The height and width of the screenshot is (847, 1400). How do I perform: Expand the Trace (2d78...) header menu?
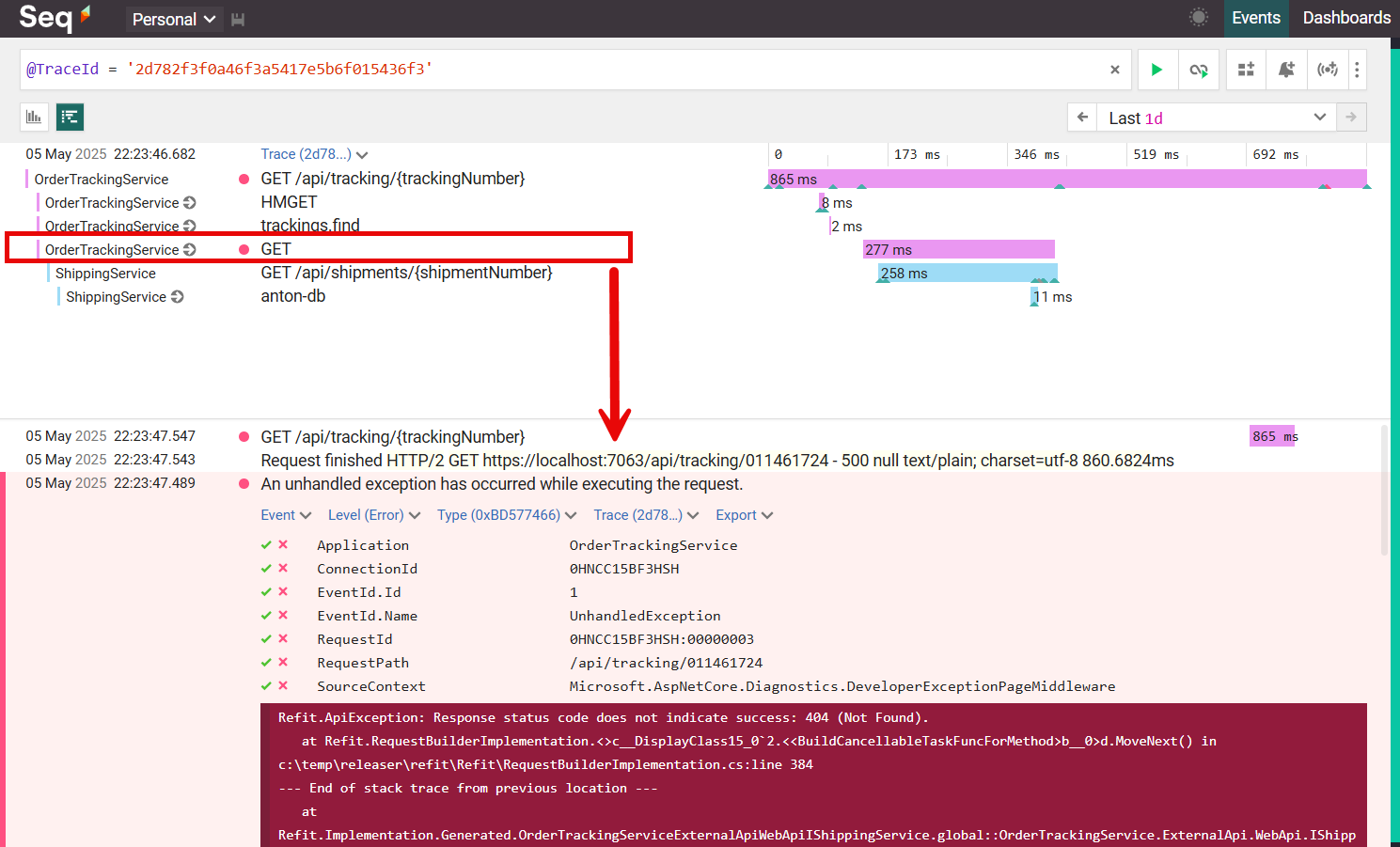(x=314, y=154)
